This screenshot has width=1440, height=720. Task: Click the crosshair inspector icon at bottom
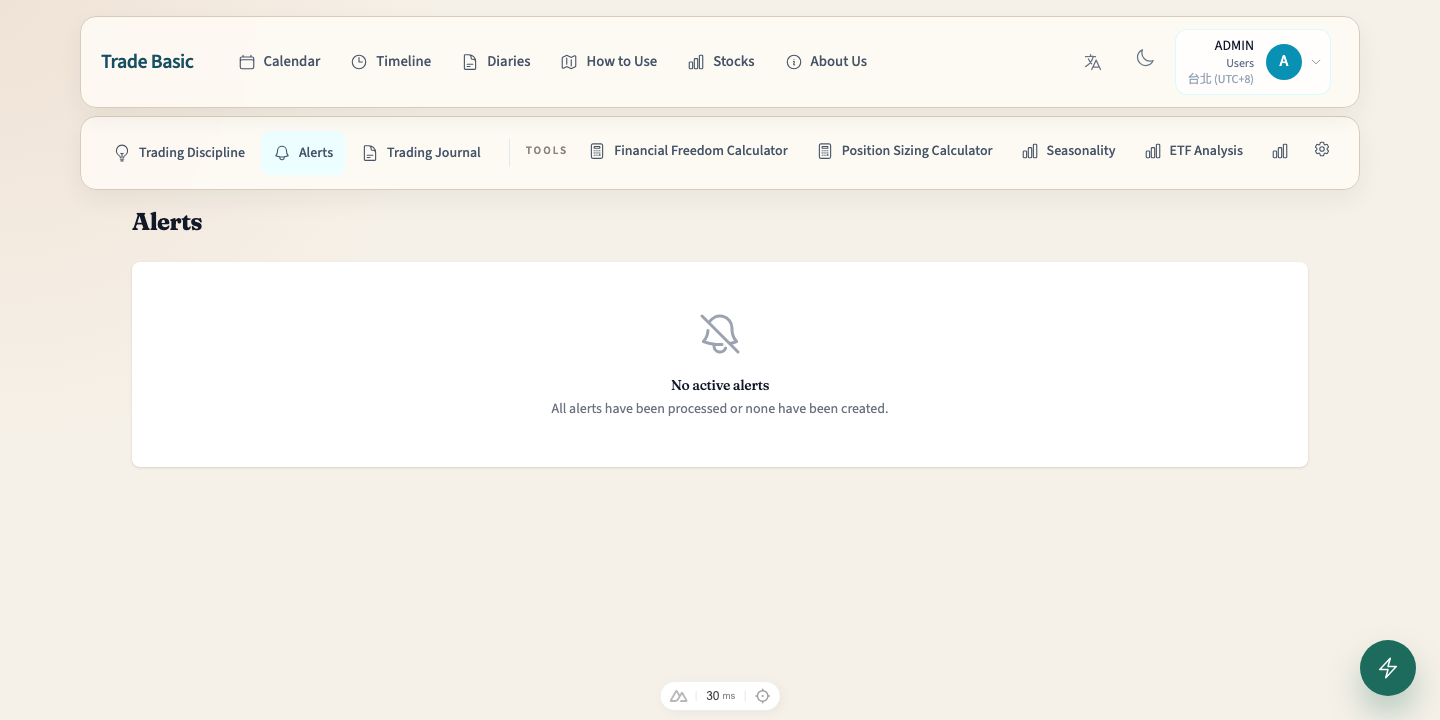(763, 696)
